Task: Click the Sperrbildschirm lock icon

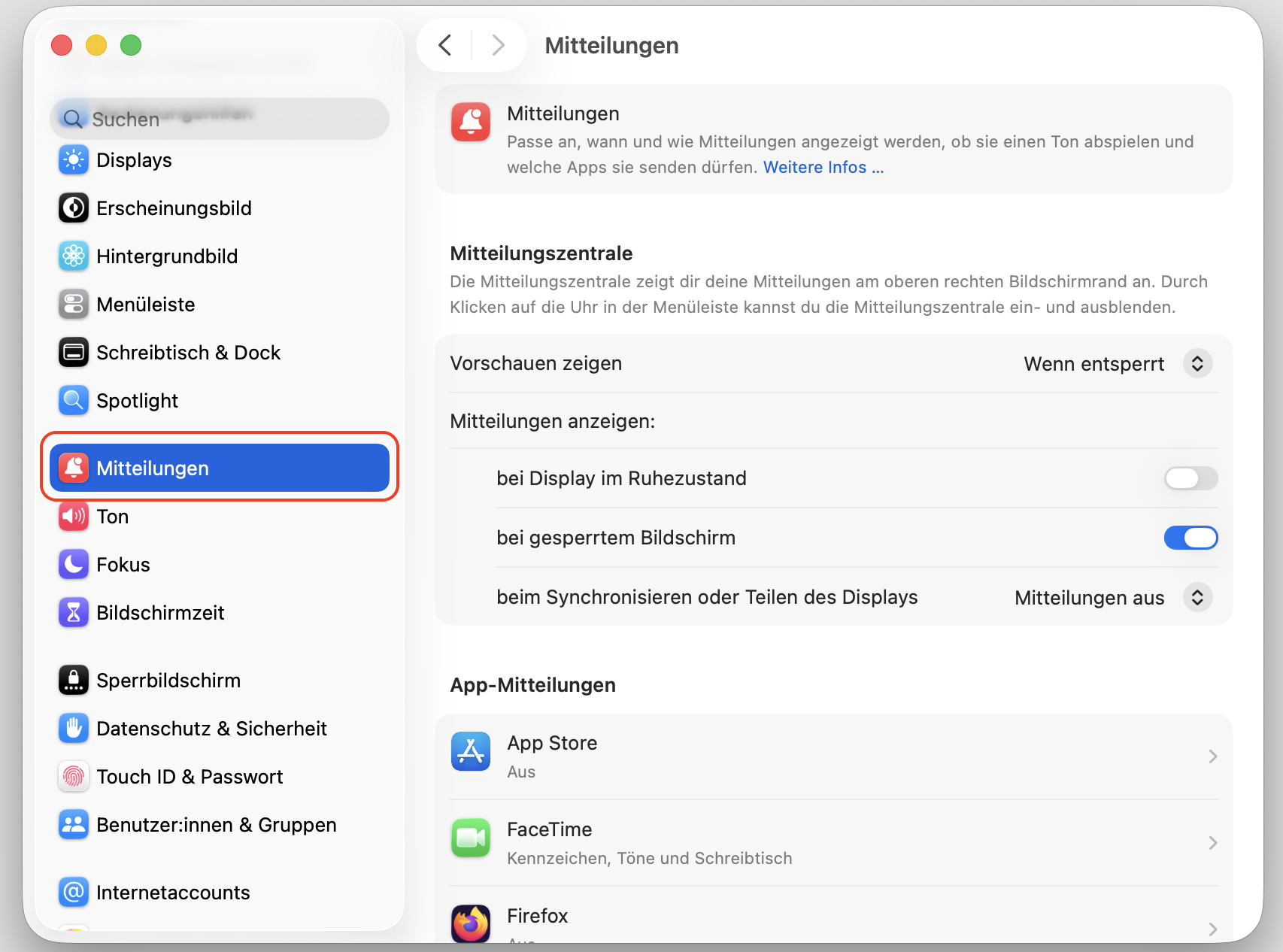Action: coord(74,681)
